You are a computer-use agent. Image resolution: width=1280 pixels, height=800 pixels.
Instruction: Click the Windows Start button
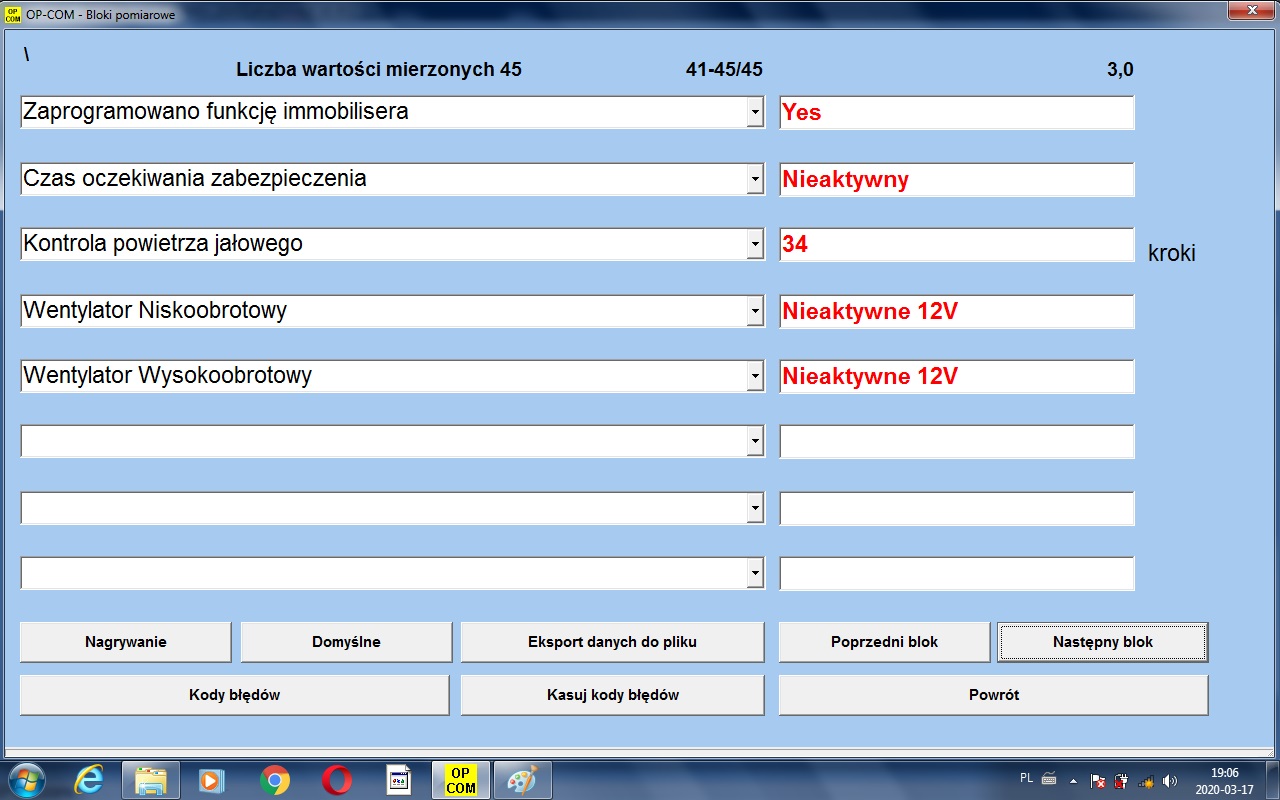point(27,780)
